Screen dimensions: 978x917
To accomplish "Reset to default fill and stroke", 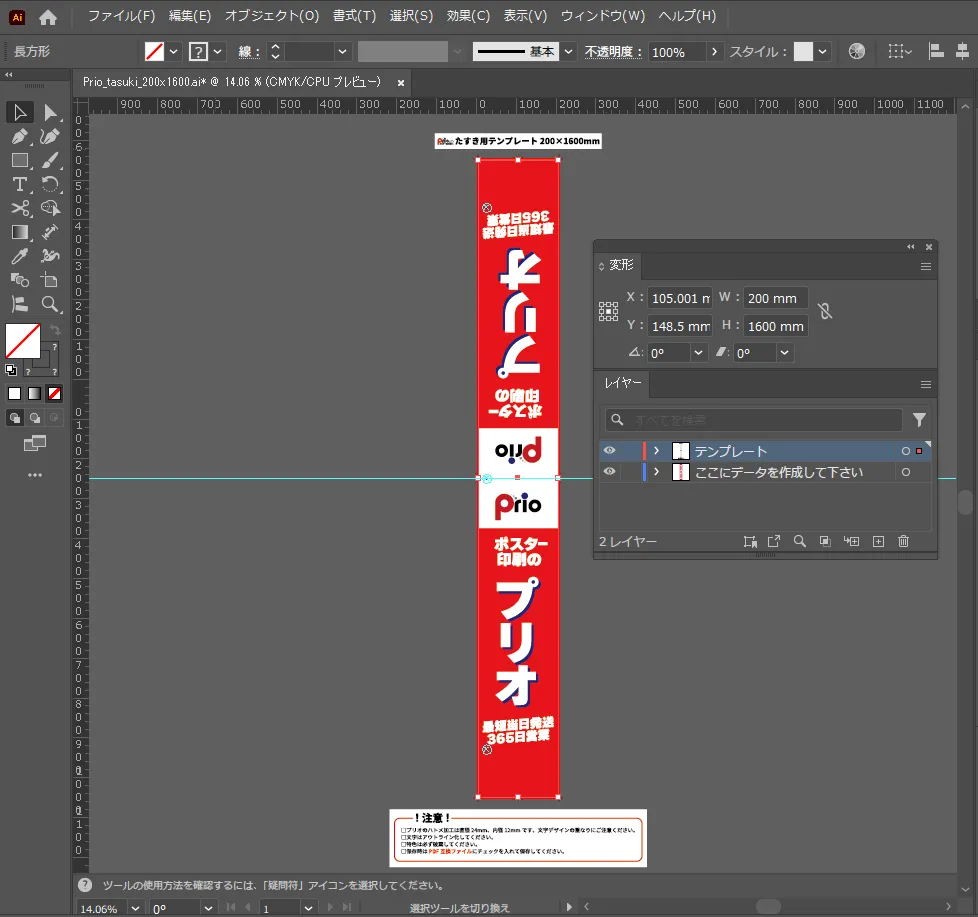I will click(11, 370).
